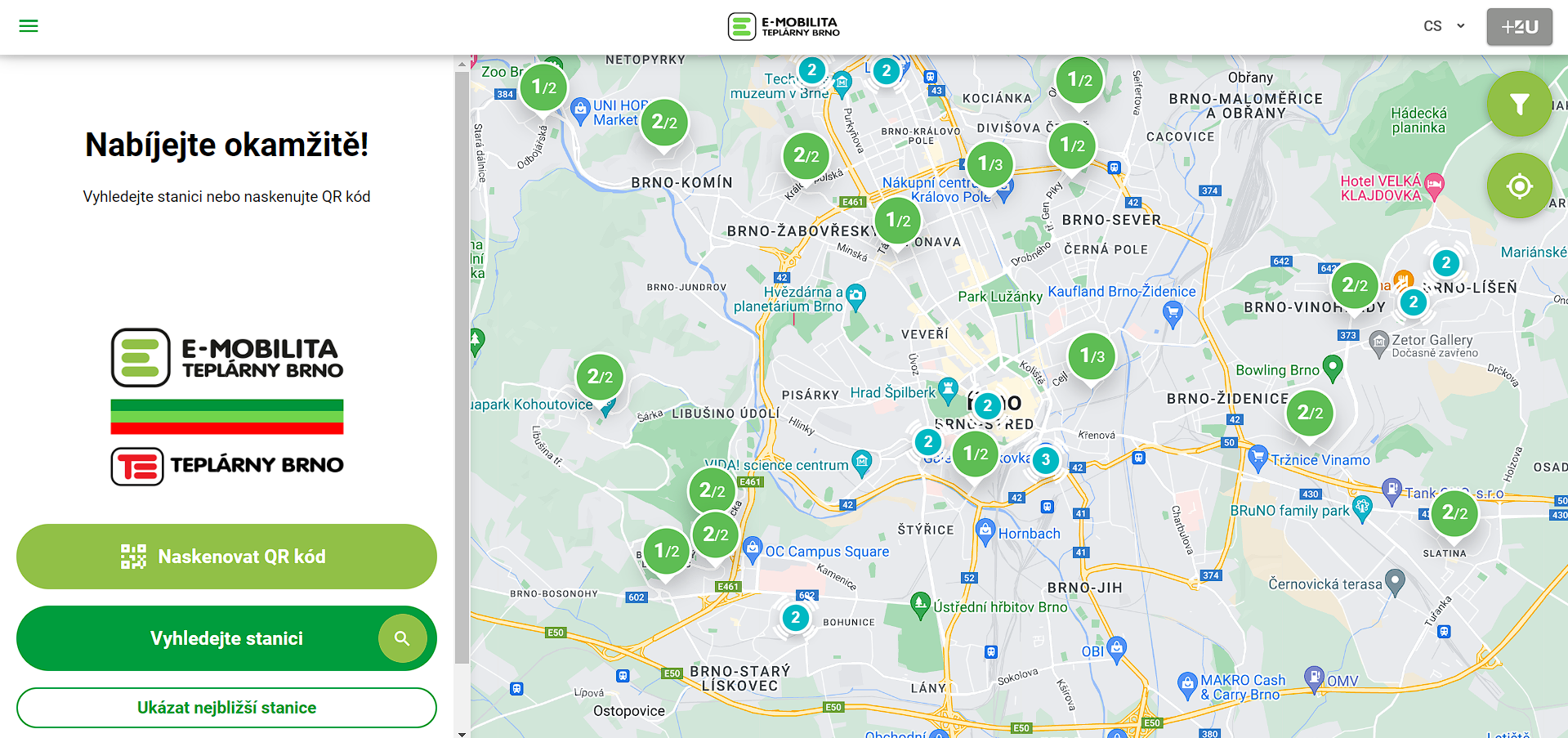Click the 2/2 marker in Brno-Židenice
Image resolution: width=1568 pixels, height=738 pixels.
1309,413
